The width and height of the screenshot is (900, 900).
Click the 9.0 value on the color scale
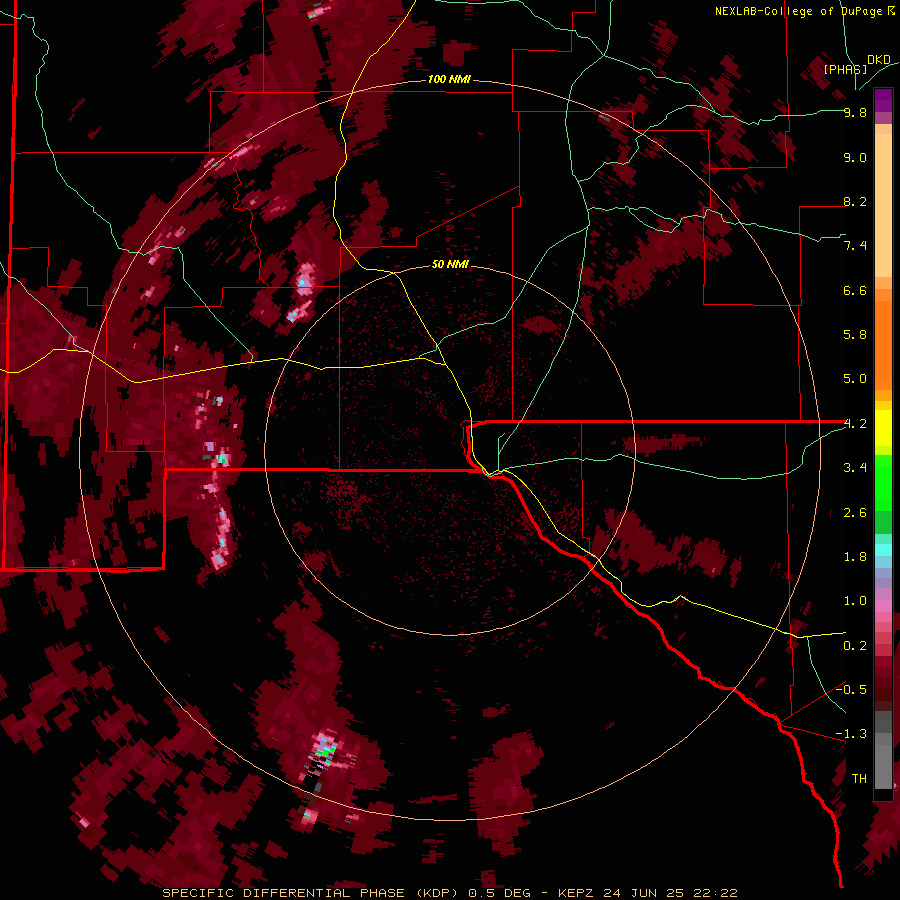click(855, 157)
